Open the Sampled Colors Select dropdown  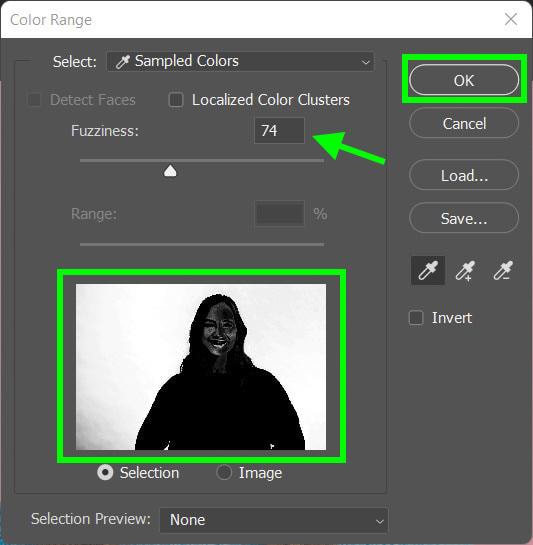click(x=240, y=62)
